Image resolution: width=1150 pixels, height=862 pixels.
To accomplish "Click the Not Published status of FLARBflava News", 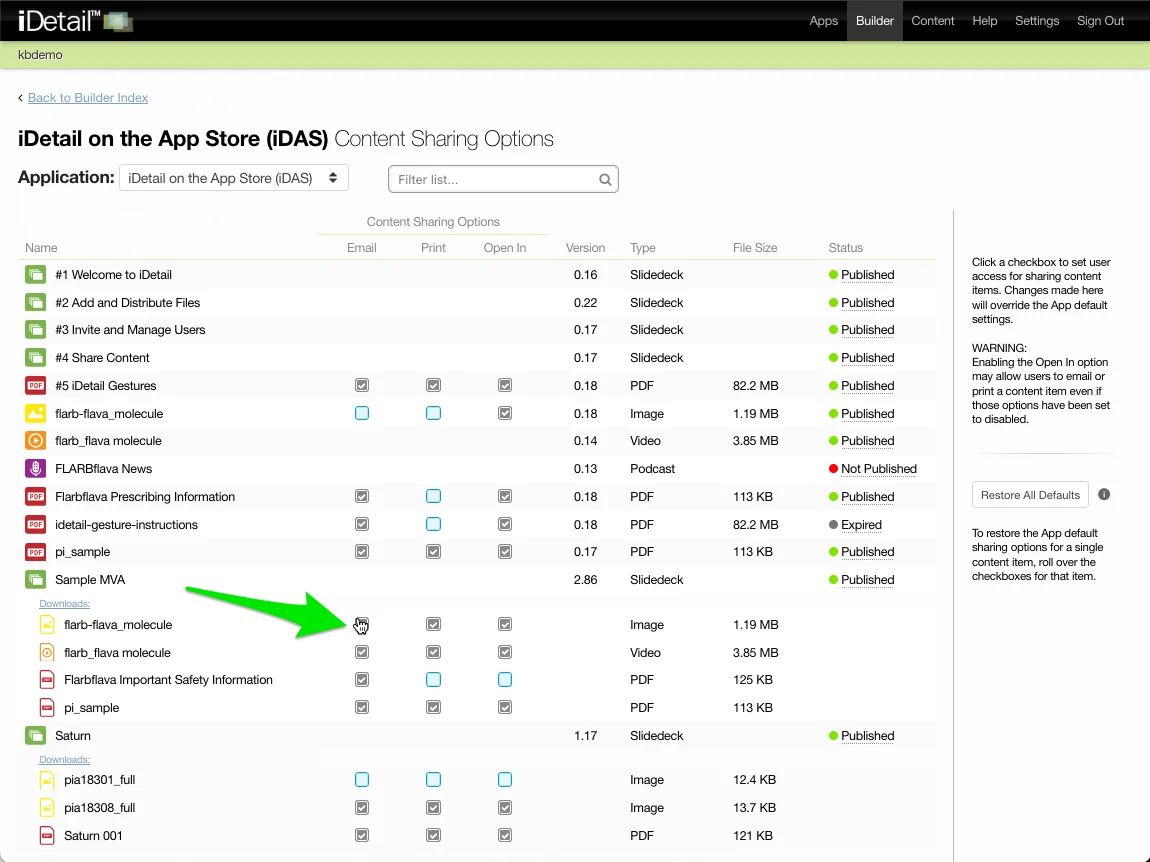I will 878,469.
